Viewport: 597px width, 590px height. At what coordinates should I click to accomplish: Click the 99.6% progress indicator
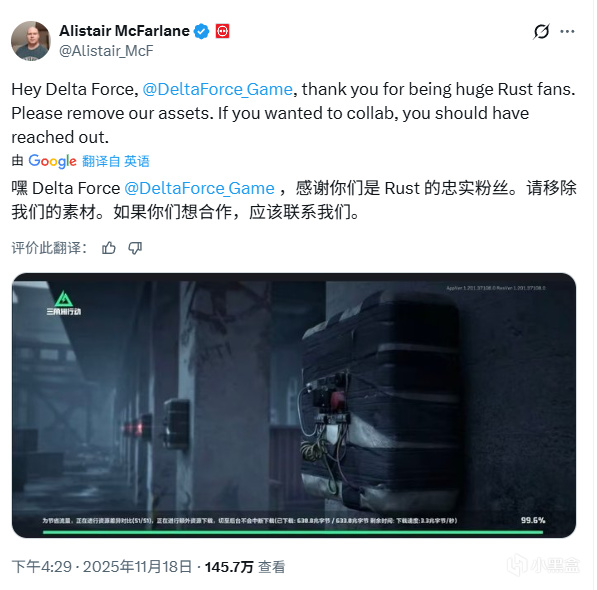pos(533,520)
